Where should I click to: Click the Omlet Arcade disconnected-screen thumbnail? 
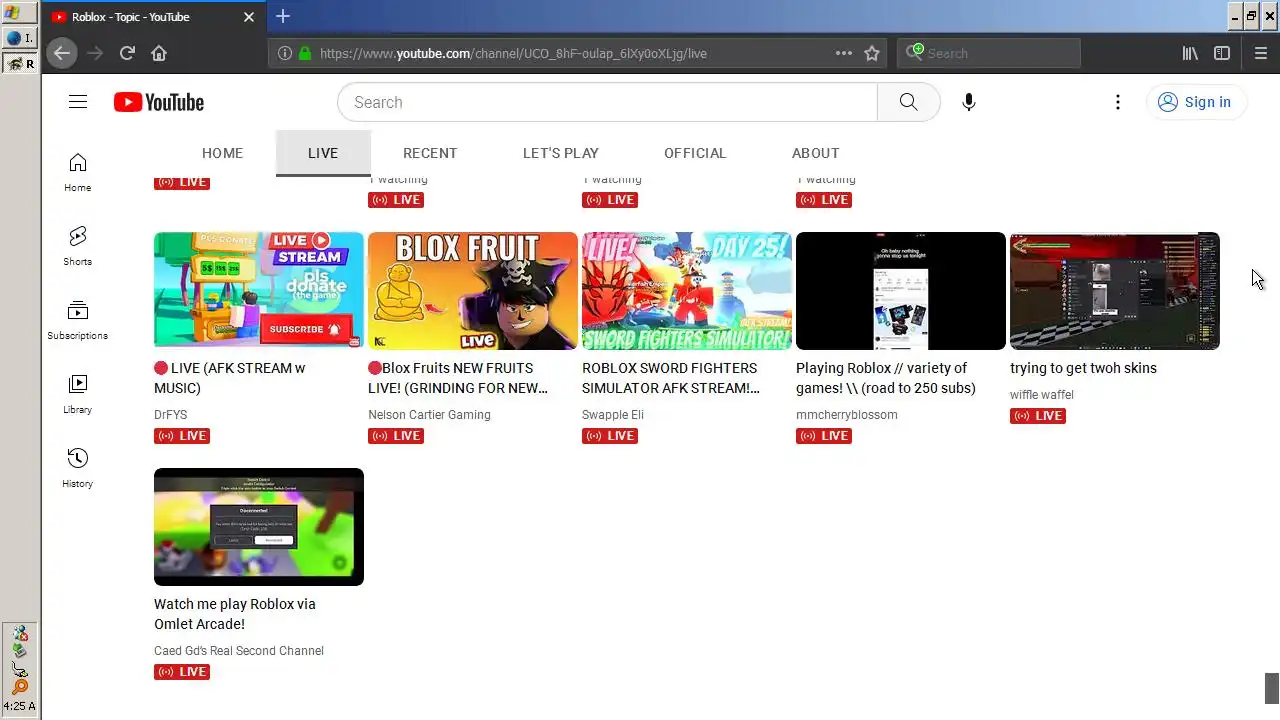point(259,527)
